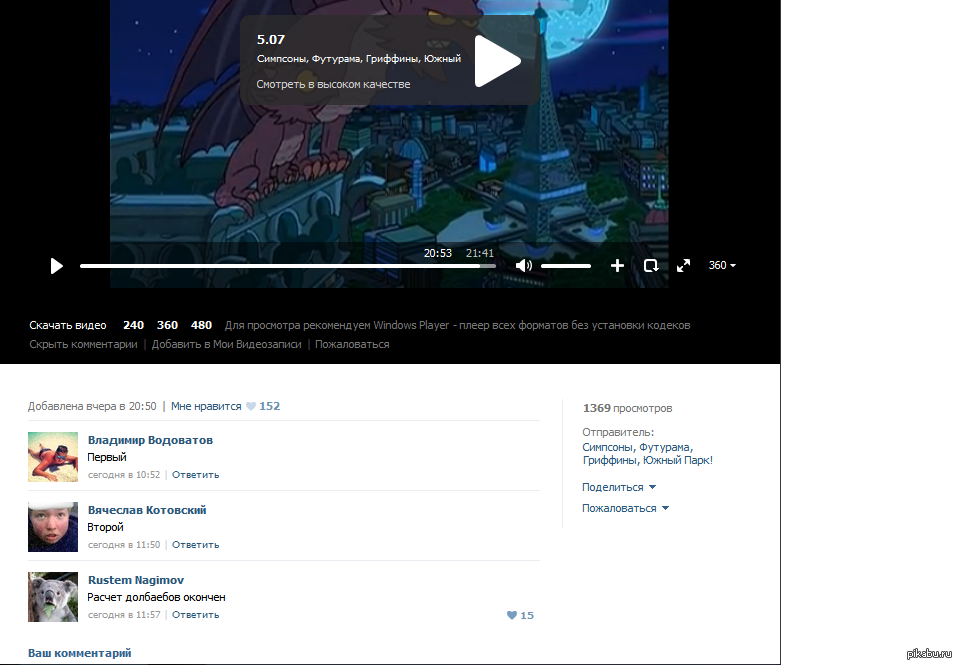
Task: Download video in 480 quality
Action: pos(201,325)
